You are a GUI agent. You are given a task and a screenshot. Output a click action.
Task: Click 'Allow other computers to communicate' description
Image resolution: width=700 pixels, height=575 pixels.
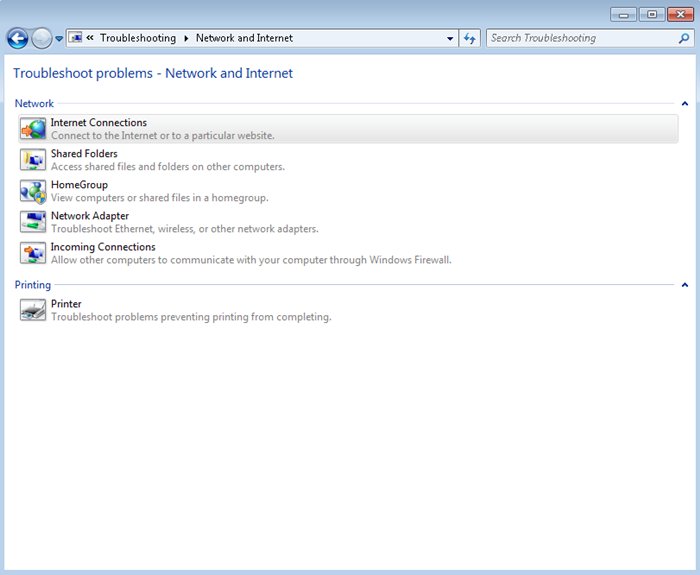click(251, 260)
